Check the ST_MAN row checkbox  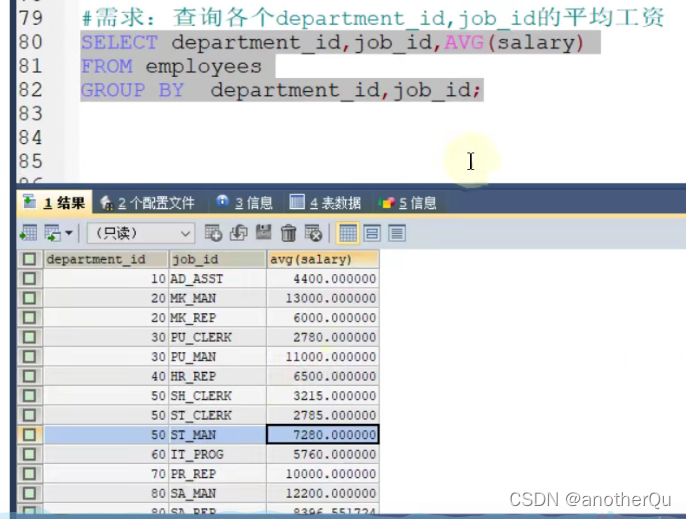coord(29,435)
